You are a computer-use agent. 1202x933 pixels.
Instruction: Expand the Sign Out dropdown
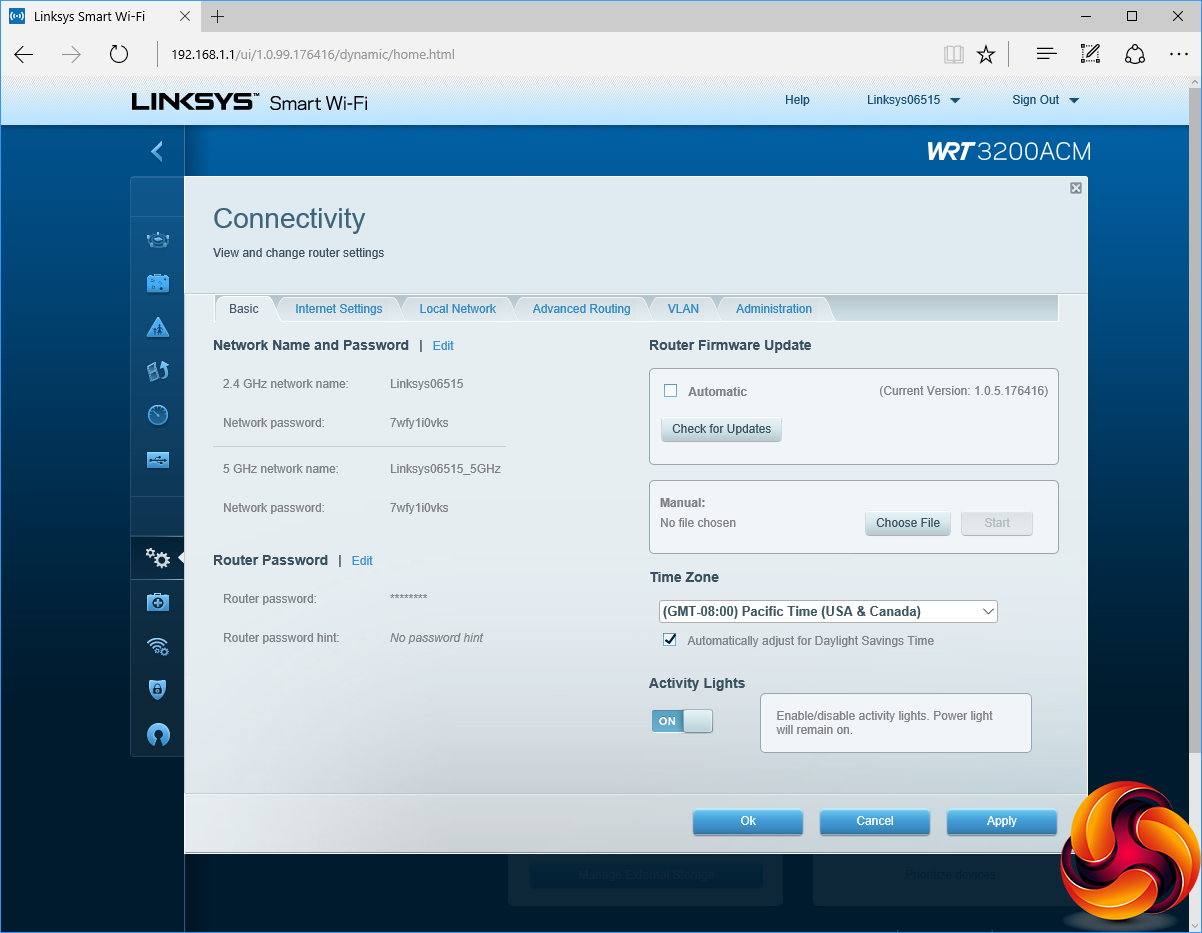[1045, 100]
